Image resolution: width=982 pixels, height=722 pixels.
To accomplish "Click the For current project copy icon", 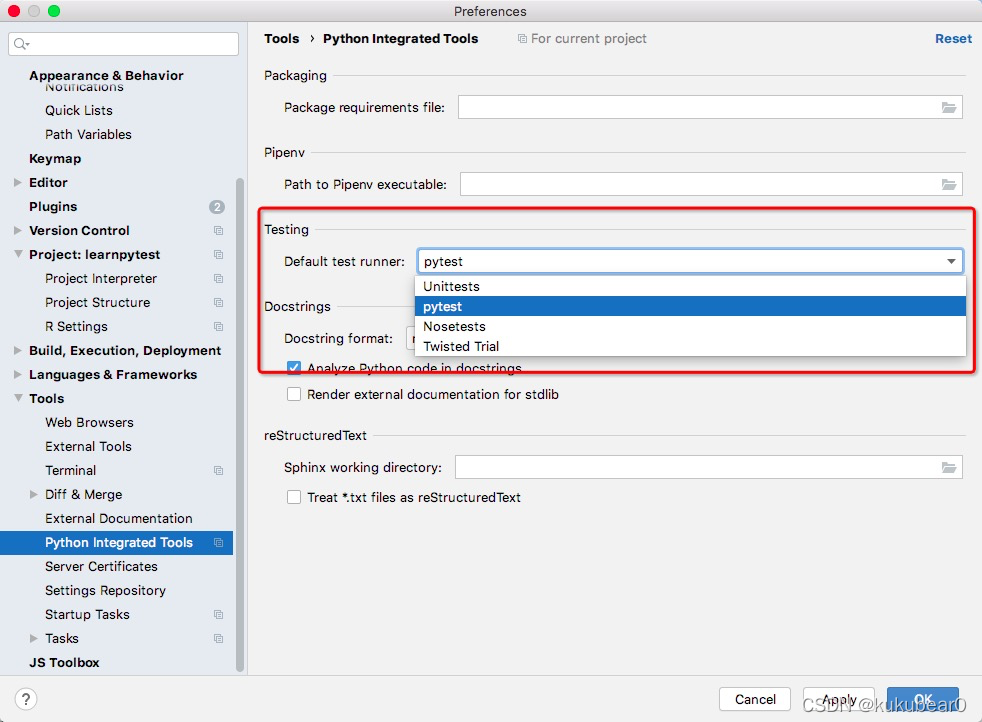I will [x=522, y=39].
